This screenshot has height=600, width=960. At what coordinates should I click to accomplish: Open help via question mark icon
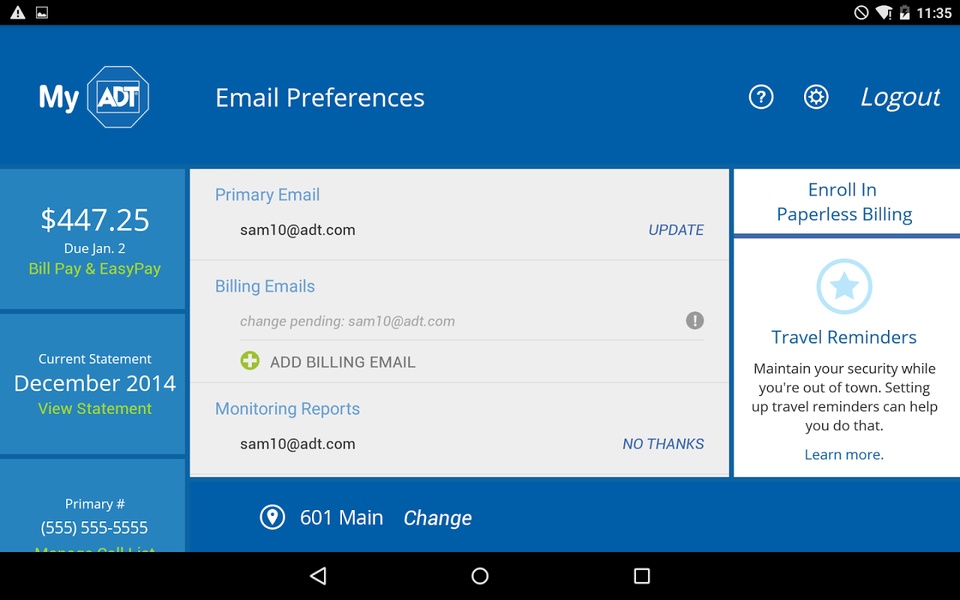click(761, 97)
